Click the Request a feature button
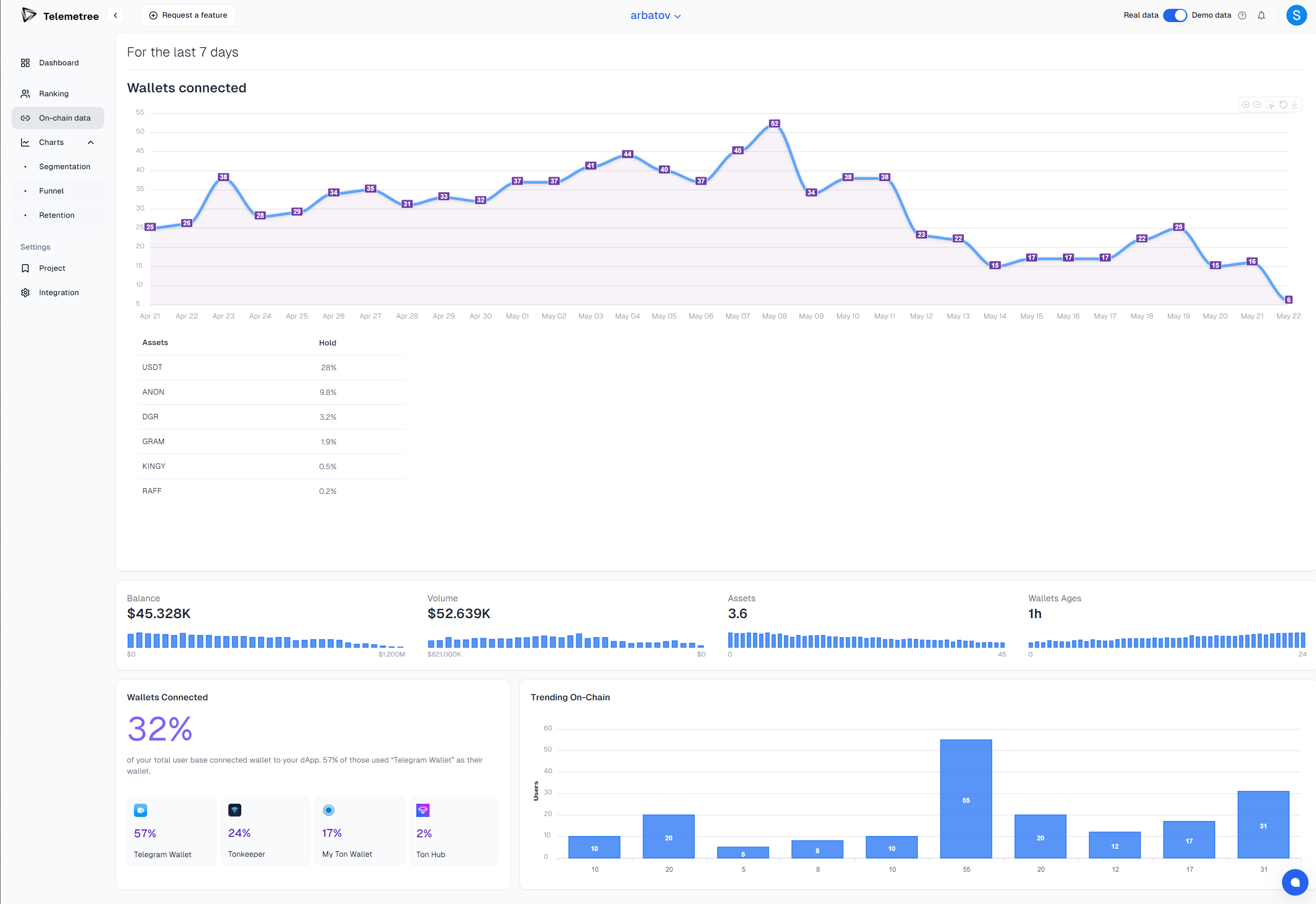This screenshot has height=904, width=1316. (x=188, y=16)
